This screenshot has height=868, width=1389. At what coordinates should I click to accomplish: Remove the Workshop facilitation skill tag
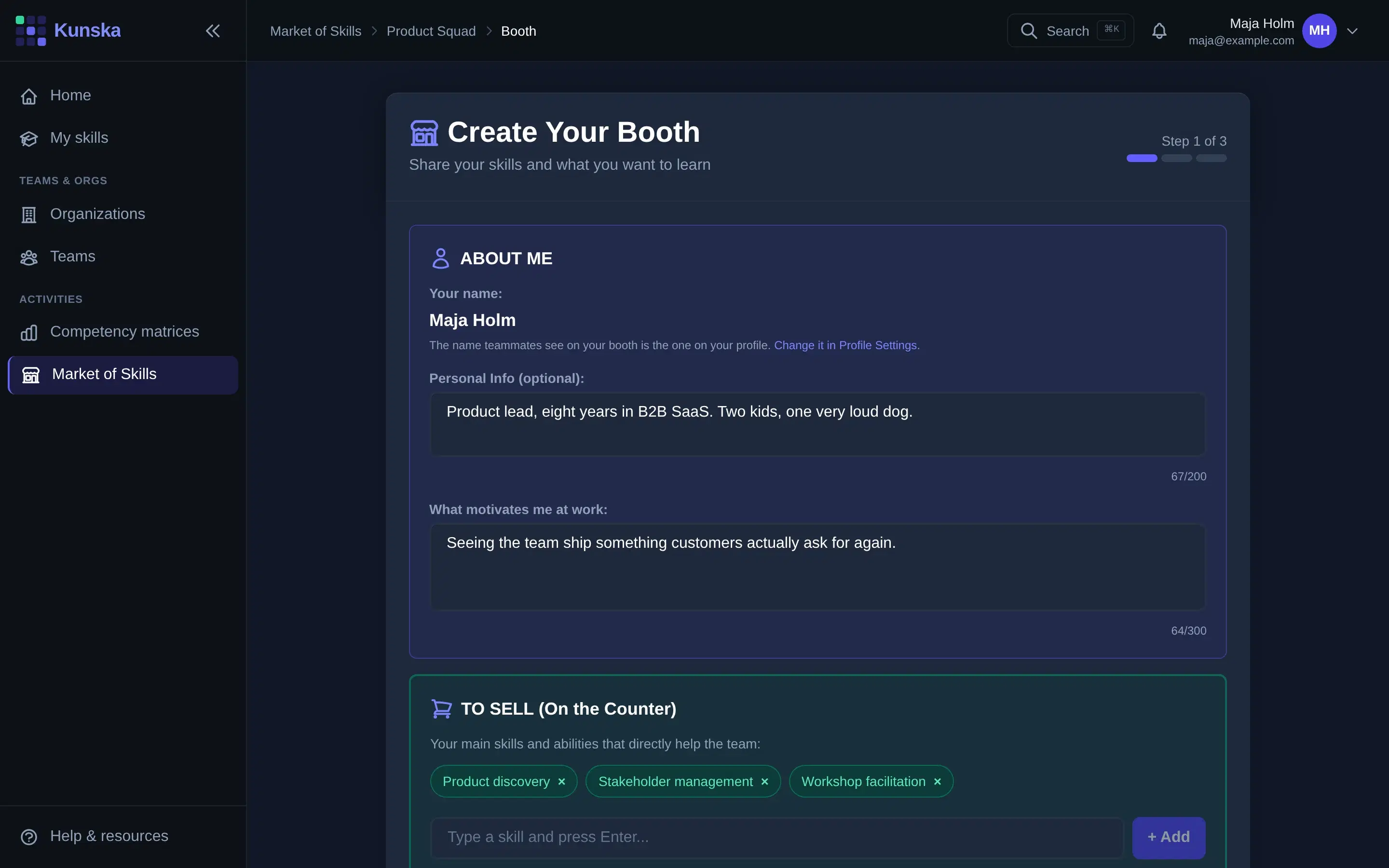point(937,781)
